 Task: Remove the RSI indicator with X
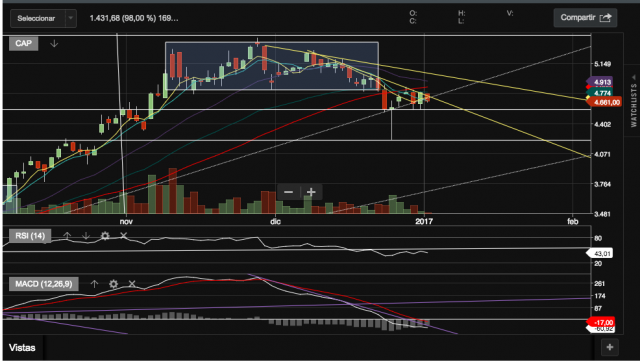124,235
